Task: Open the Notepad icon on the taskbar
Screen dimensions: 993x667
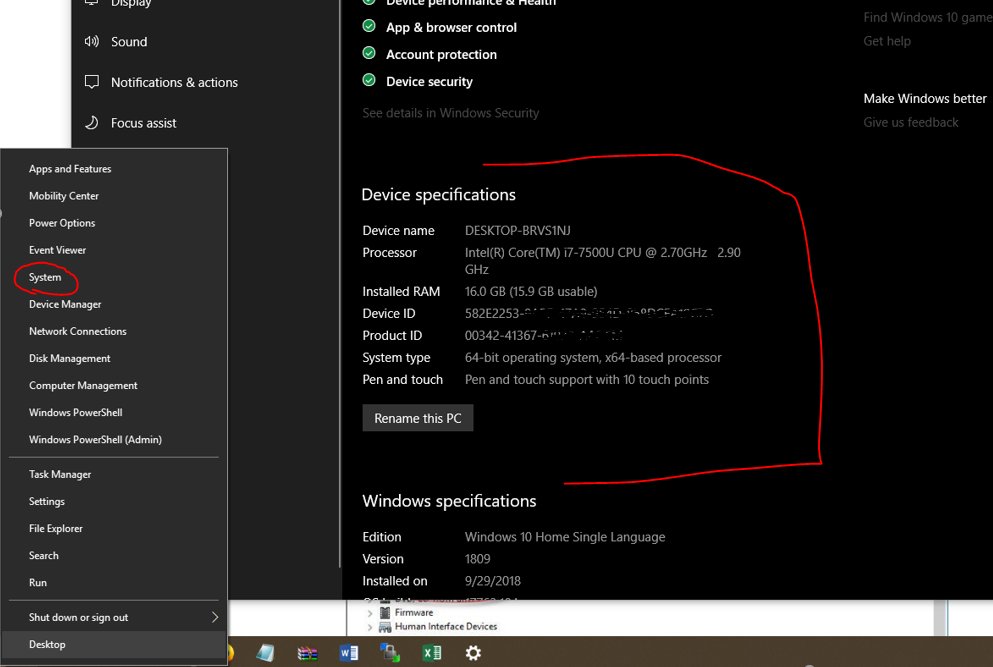Action: (x=265, y=652)
